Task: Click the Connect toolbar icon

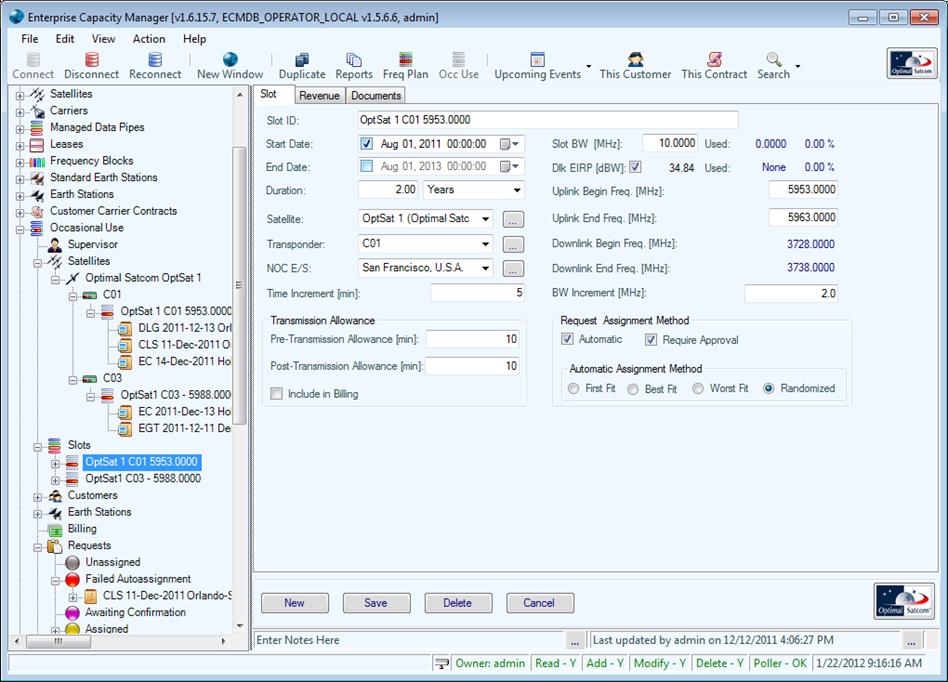Action: pos(33,59)
